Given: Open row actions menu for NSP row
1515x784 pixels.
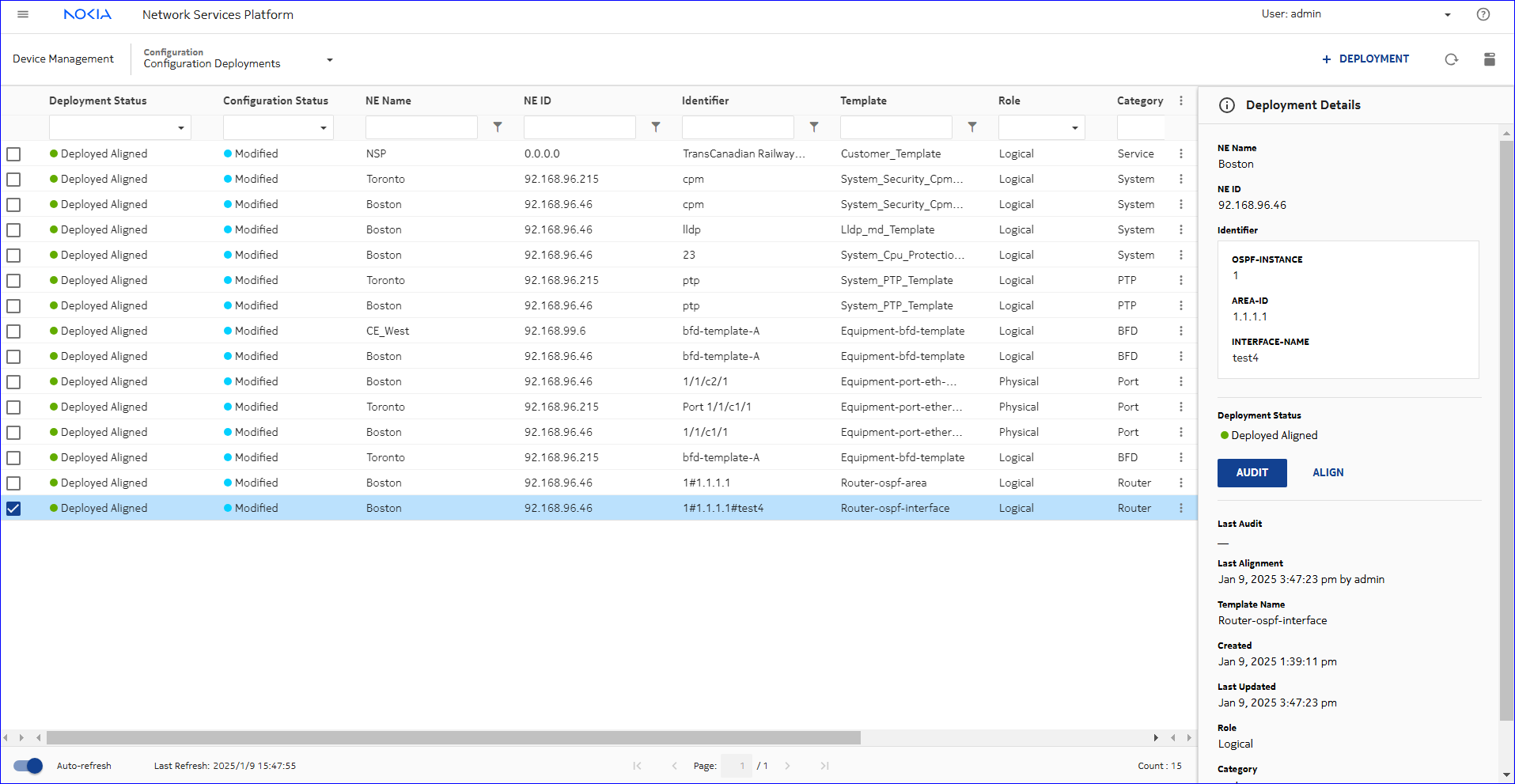Looking at the screenshot, I should click(x=1180, y=153).
